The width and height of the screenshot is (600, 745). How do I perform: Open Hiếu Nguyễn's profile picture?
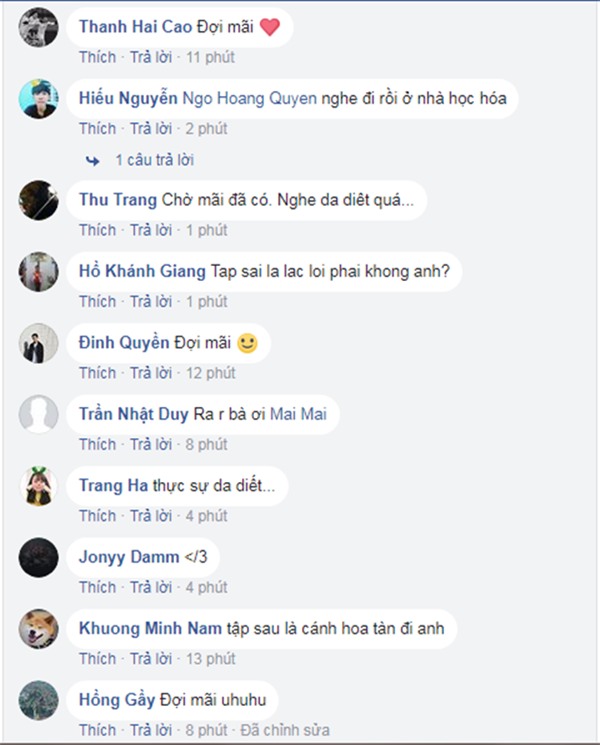tap(39, 99)
